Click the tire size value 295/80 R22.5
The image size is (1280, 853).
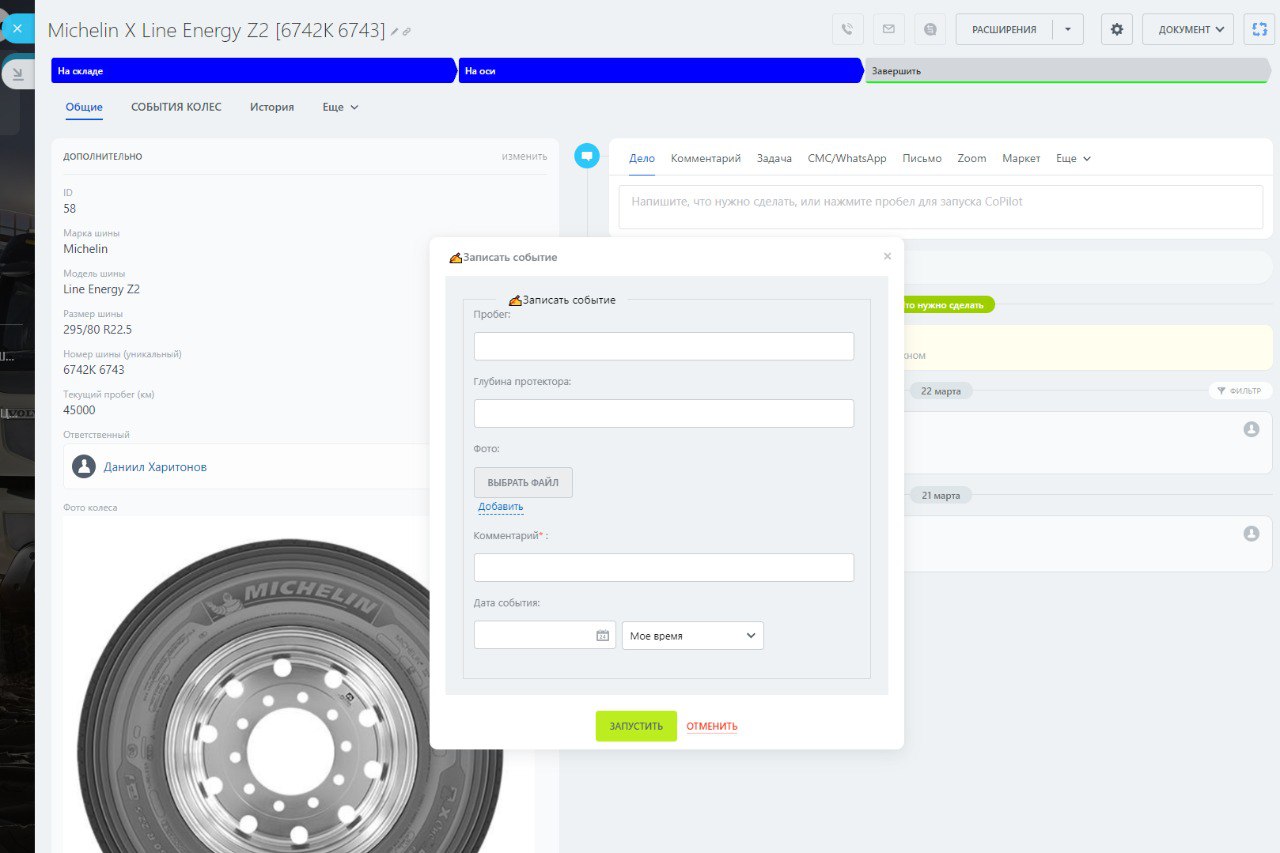pyautogui.click(x=98, y=330)
